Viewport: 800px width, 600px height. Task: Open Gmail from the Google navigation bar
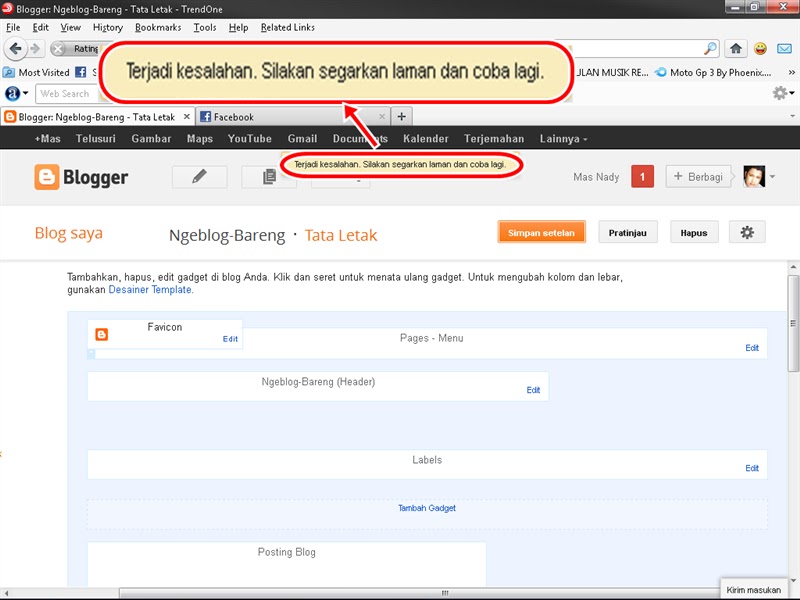click(302, 139)
